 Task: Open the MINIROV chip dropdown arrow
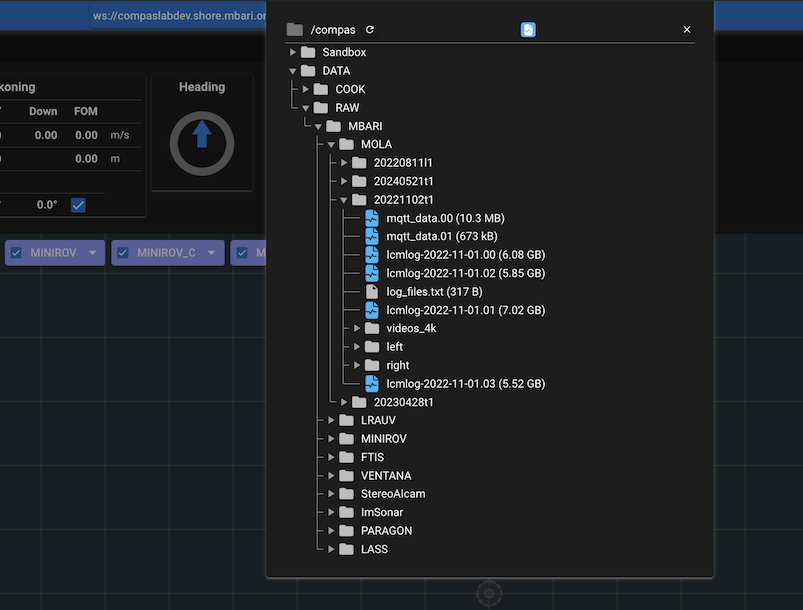[92, 253]
